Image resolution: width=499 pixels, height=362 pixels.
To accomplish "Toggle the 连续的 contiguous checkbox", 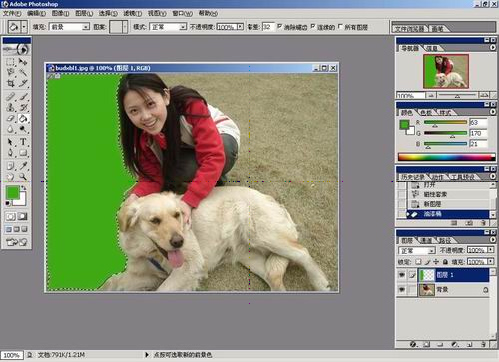I will click(x=313, y=26).
